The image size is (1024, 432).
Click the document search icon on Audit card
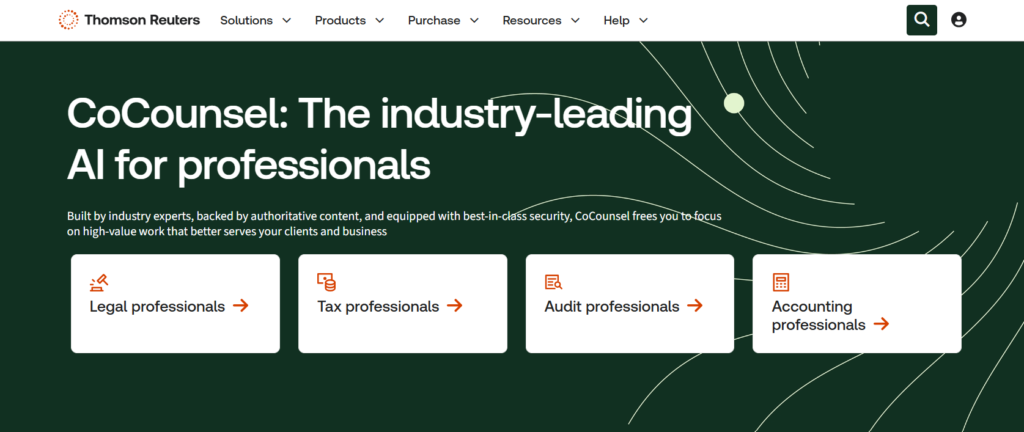553,283
